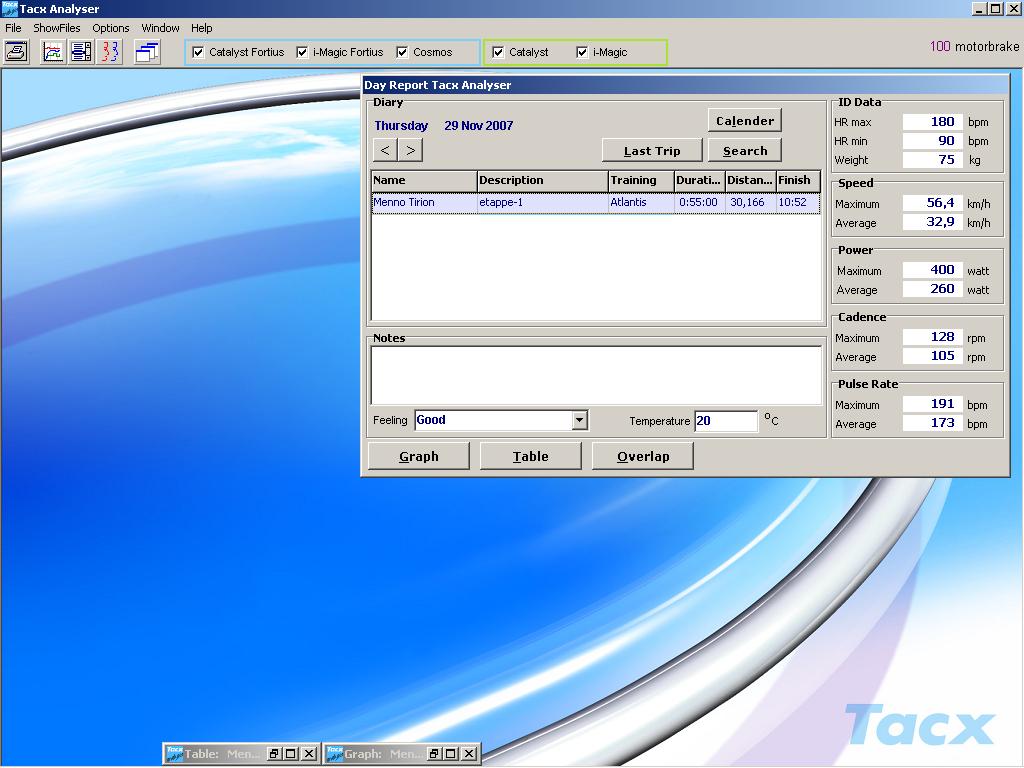This screenshot has height=768, width=1024.
Task: Expand the Feeling dropdown list
Action: pyautogui.click(x=579, y=421)
